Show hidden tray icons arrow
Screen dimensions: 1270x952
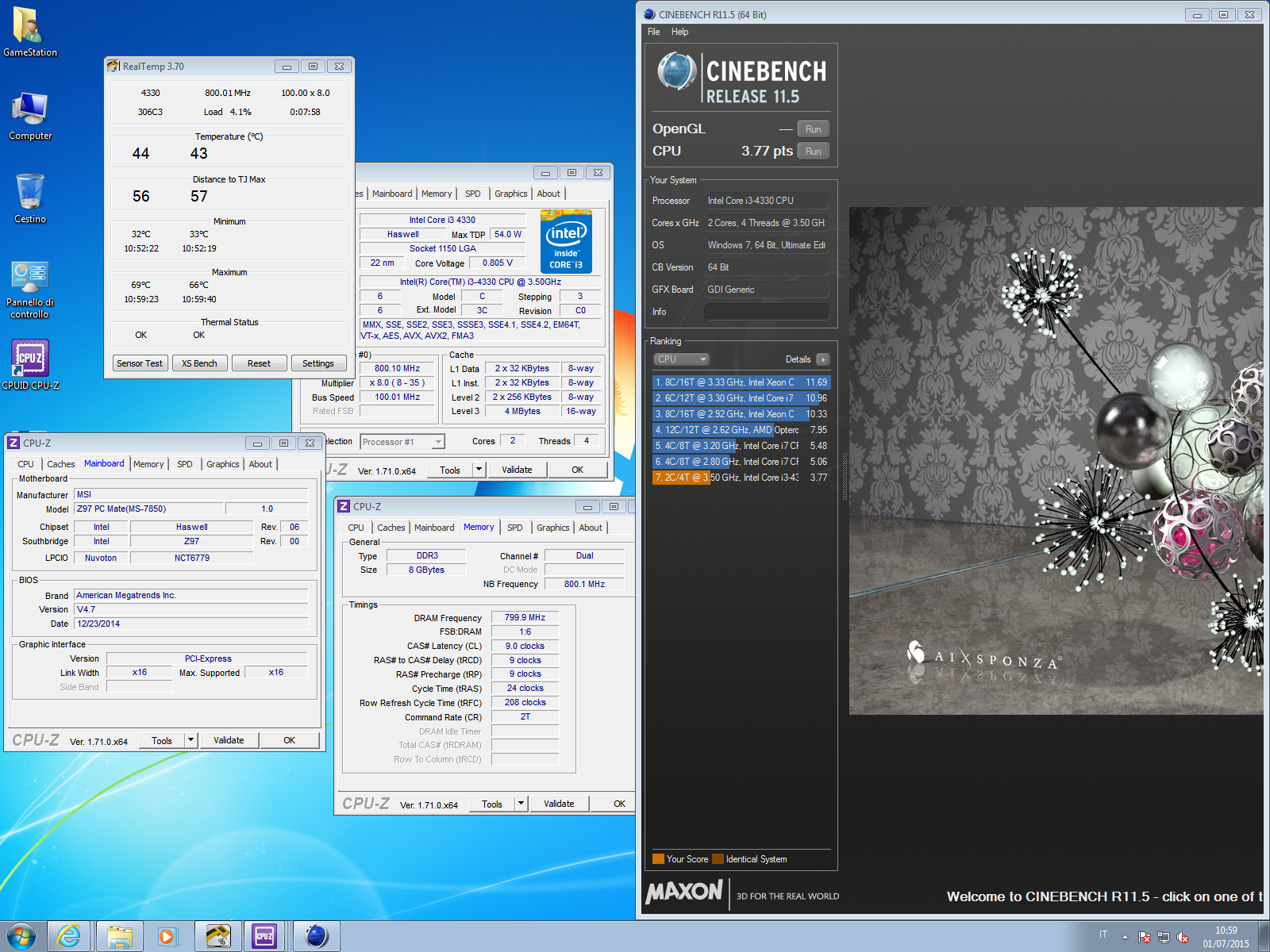(x=1125, y=937)
